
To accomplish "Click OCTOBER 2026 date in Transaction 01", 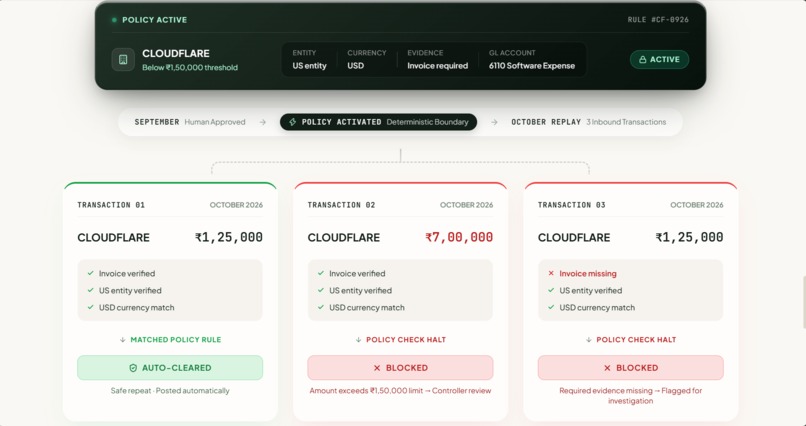I will coord(236,205).
